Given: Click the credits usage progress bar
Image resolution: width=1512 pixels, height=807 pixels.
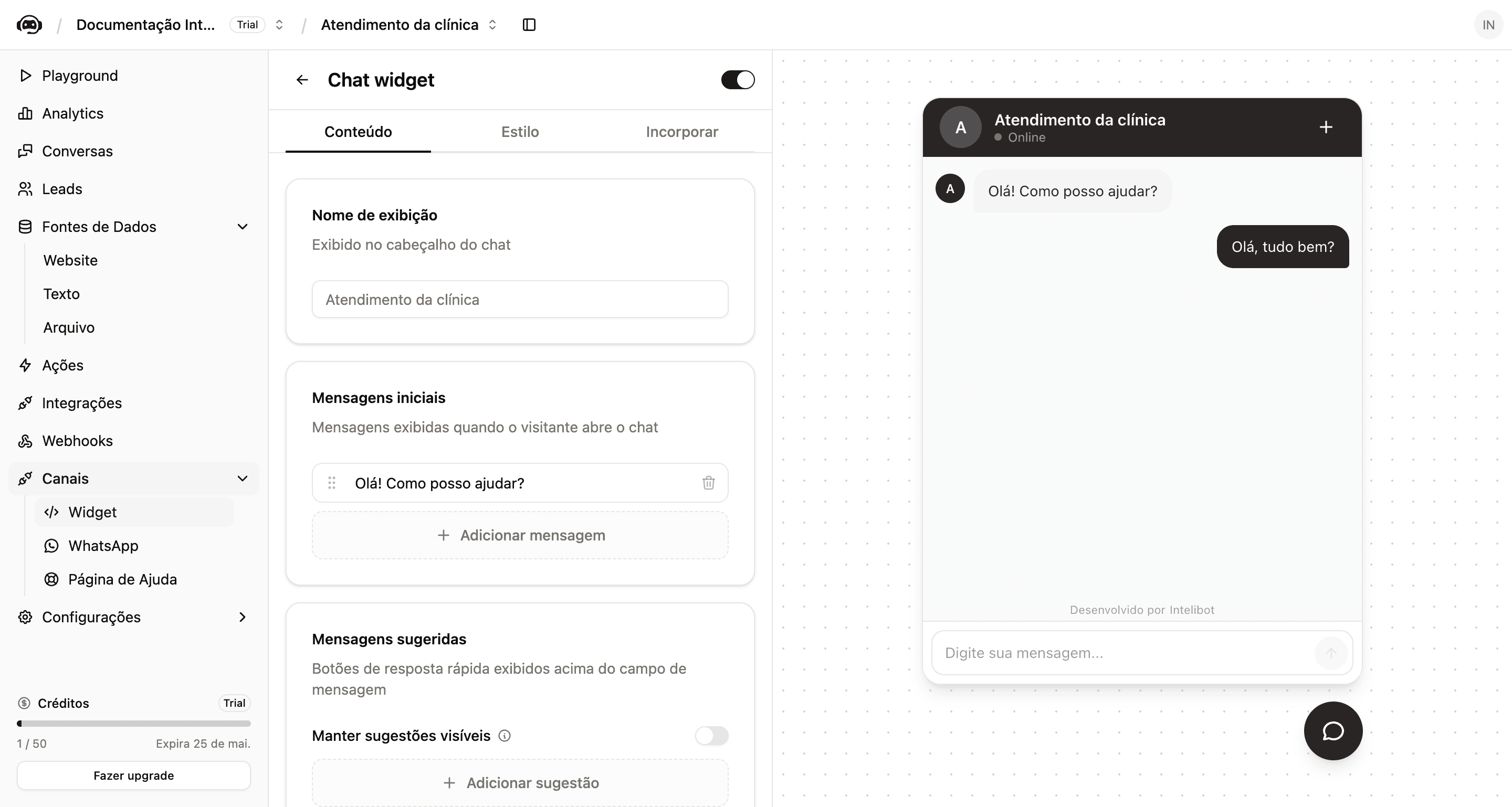Looking at the screenshot, I should coord(134,723).
